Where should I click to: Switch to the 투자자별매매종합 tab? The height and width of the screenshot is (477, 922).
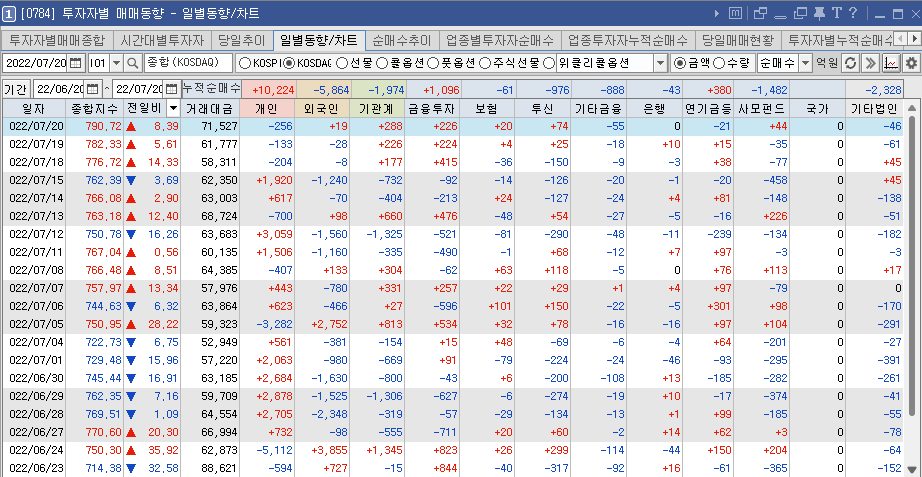coord(57,41)
